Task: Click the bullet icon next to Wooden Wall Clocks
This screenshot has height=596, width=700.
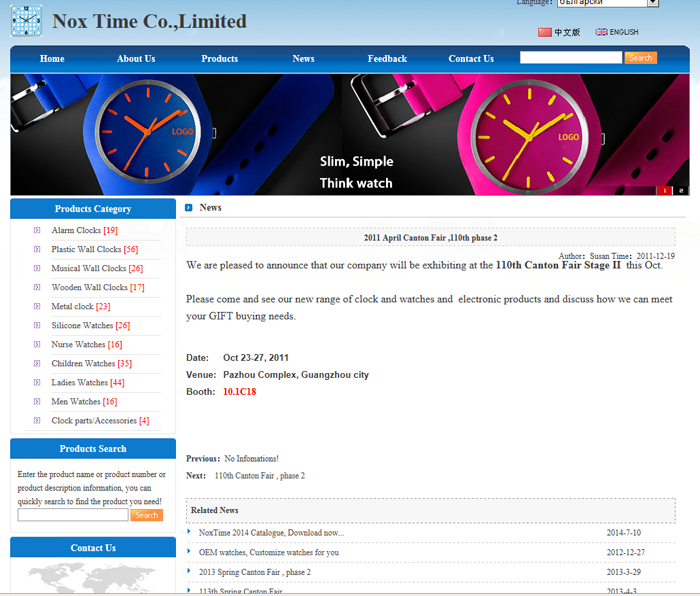Action: (37, 288)
